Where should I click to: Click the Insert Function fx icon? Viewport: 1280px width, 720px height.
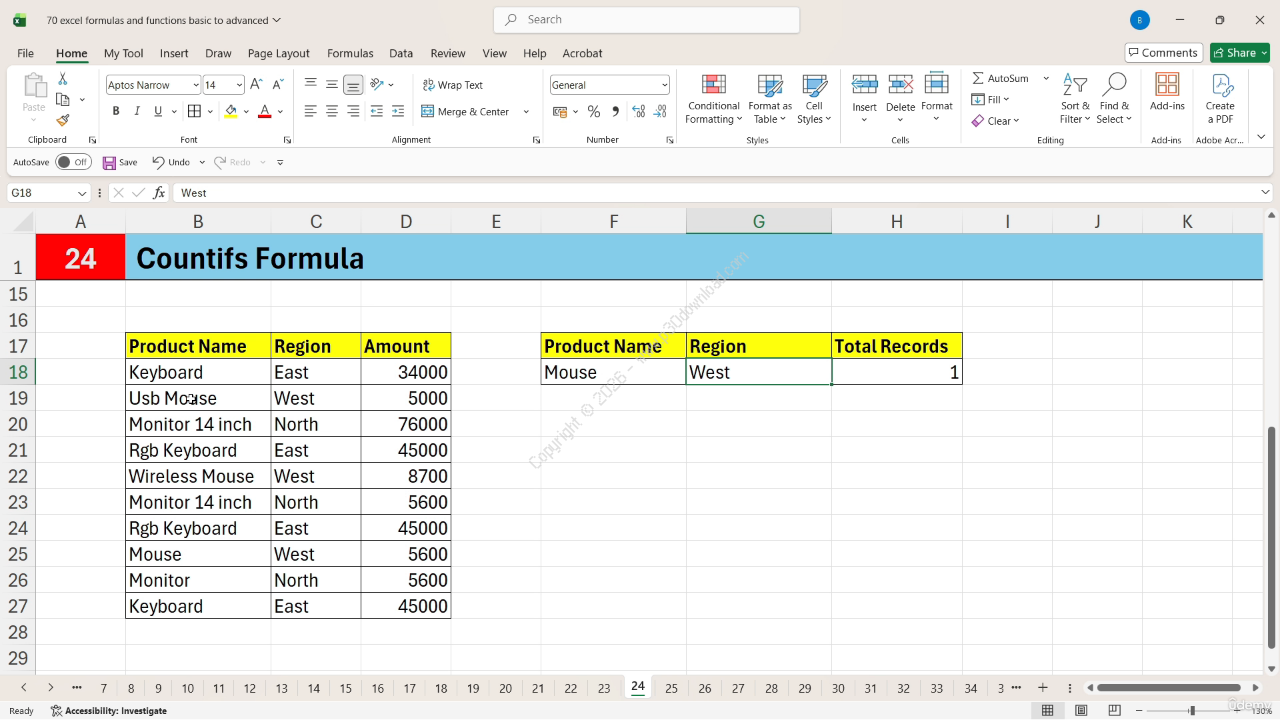[159, 193]
